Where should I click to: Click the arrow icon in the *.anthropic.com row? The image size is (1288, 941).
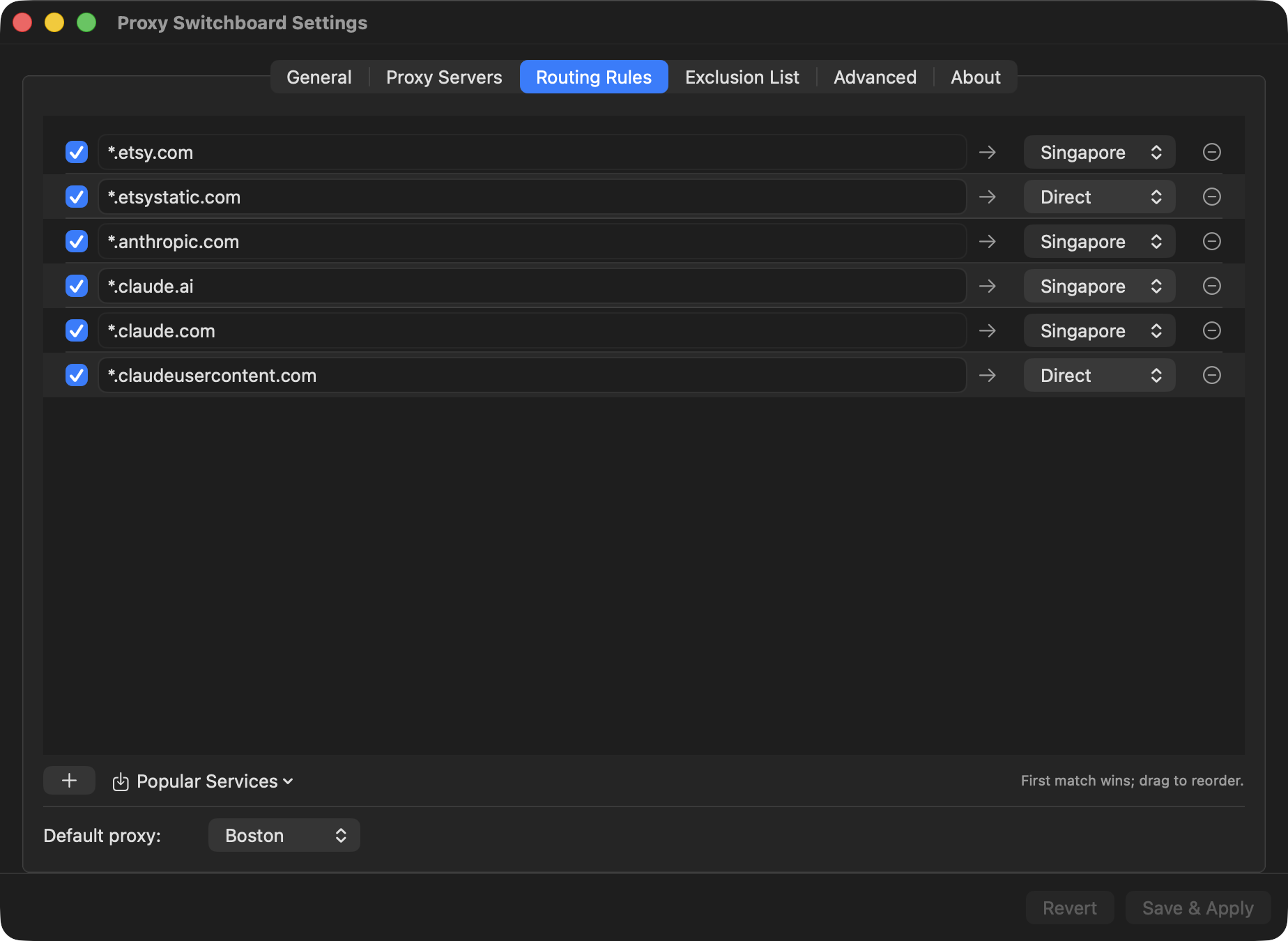(x=988, y=241)
